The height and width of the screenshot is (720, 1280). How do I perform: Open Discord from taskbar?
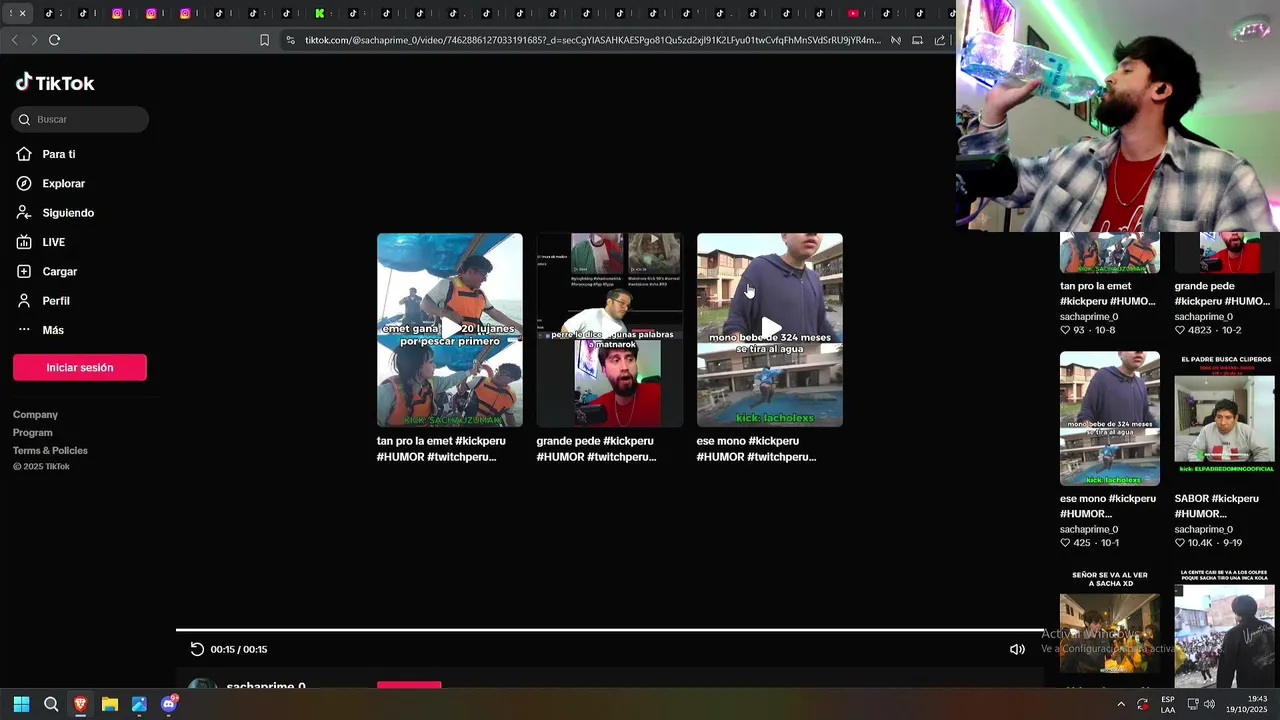pos(169,704)
